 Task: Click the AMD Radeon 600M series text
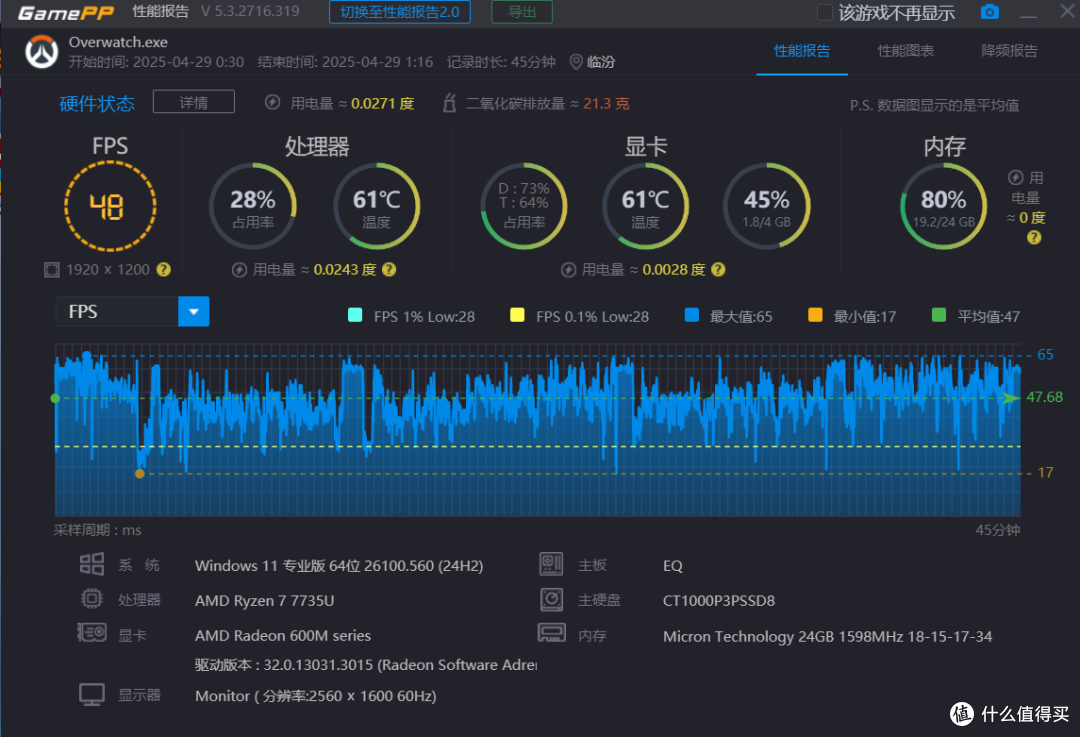283,635
